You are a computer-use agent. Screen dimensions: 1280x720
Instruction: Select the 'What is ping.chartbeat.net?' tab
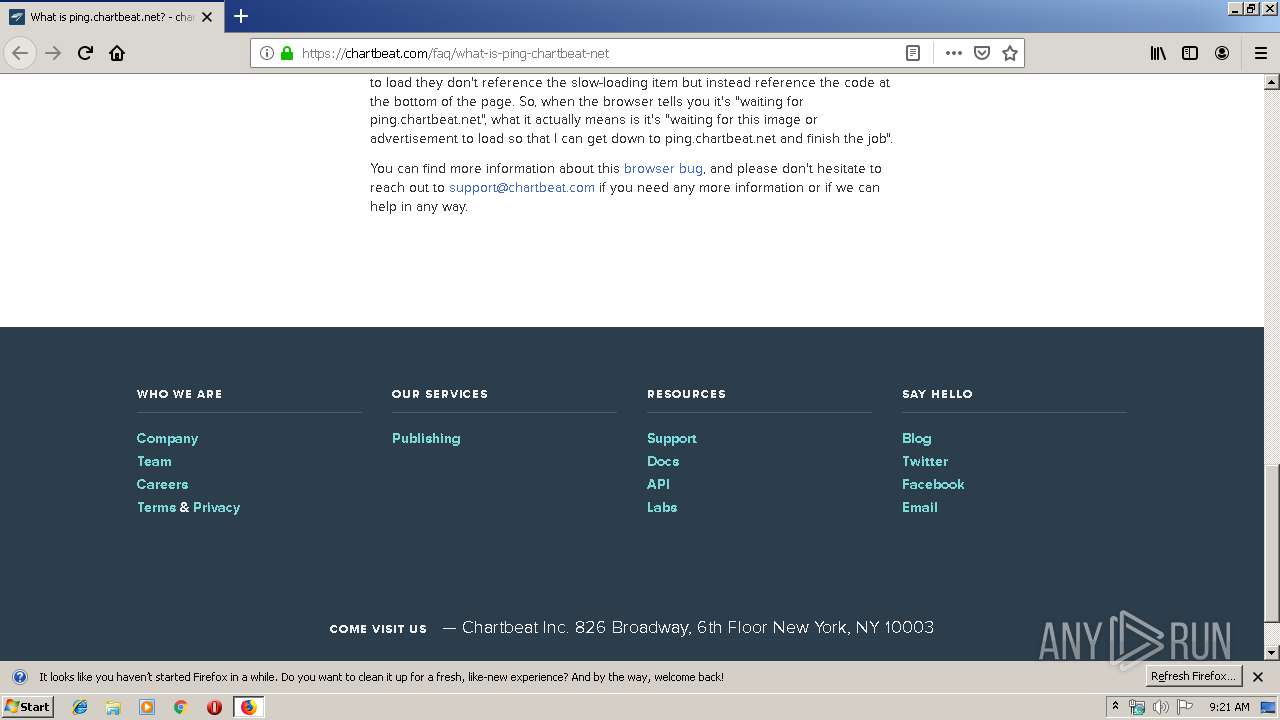click(x=110, y=17)
